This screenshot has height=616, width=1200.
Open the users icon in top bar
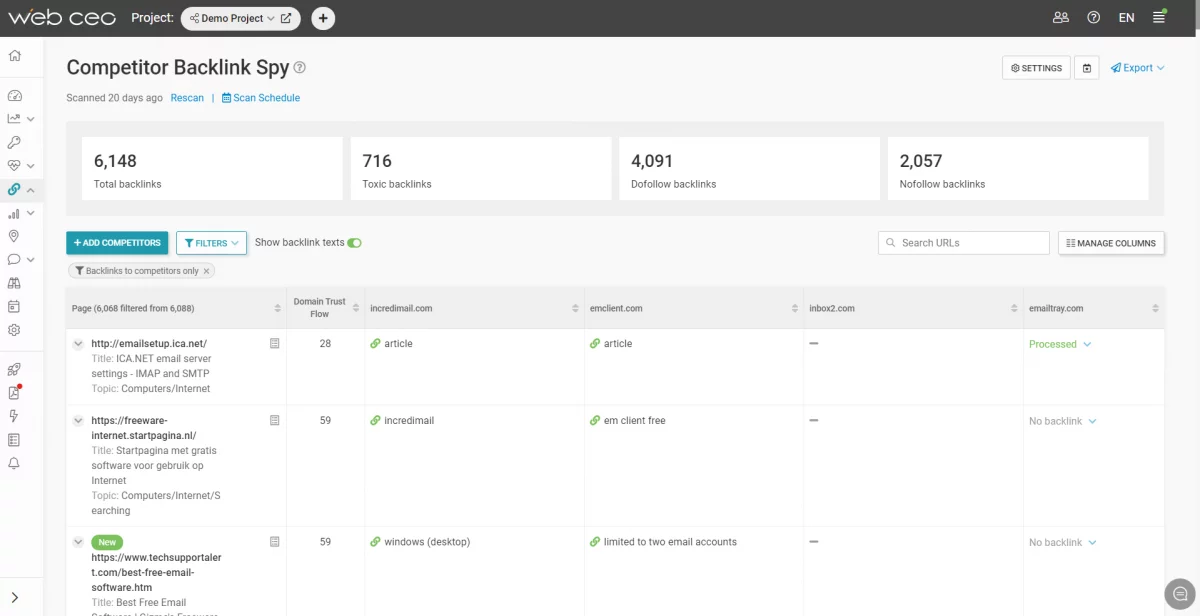(x=1061, y=18)
